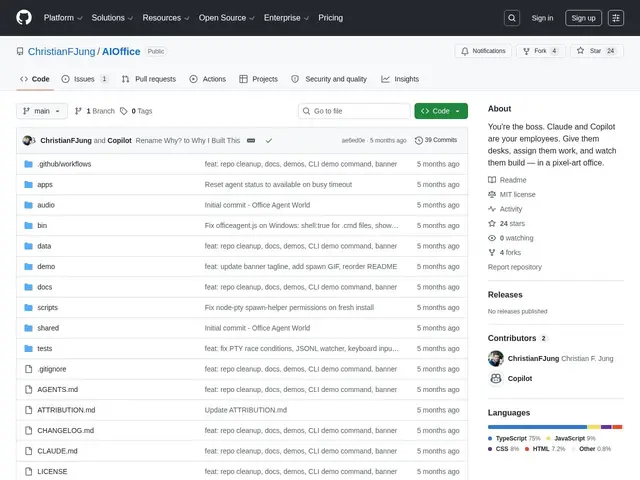The height and width of the screenshot is (480, 640).
Task: Click the CSS language legend entry
Action: [x=503, y=449]
